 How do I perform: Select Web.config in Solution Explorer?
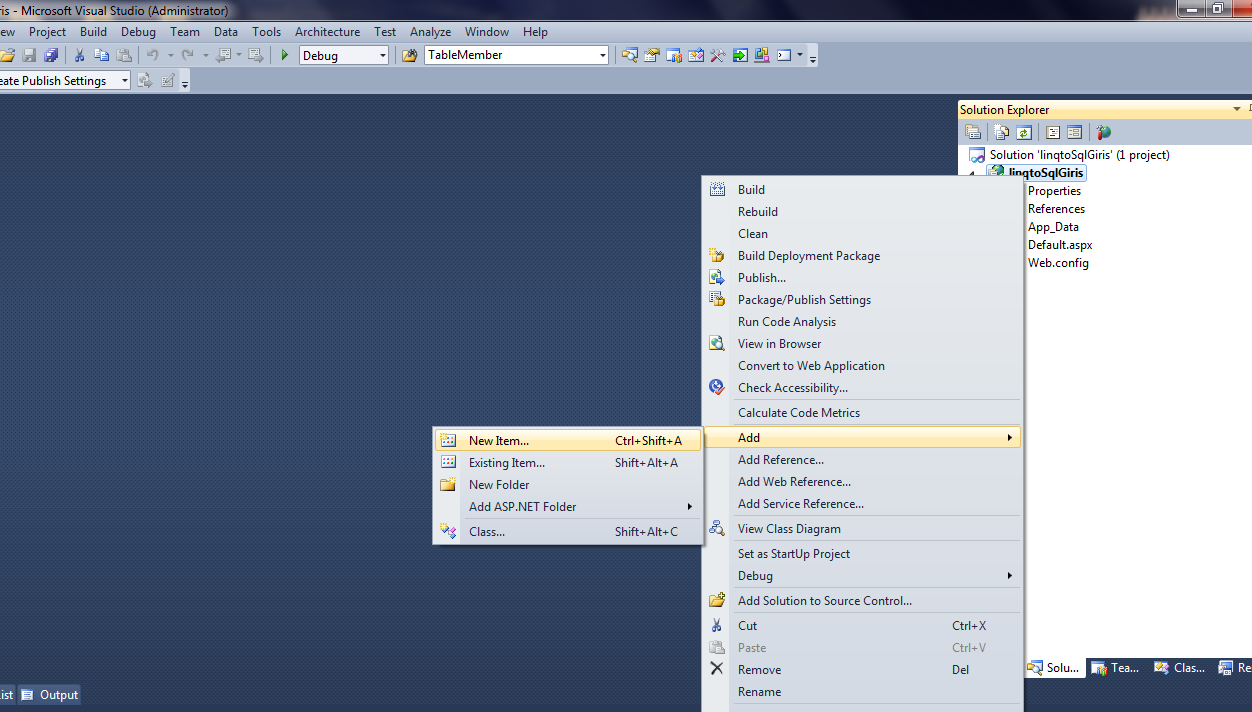tap(1058, 263)
